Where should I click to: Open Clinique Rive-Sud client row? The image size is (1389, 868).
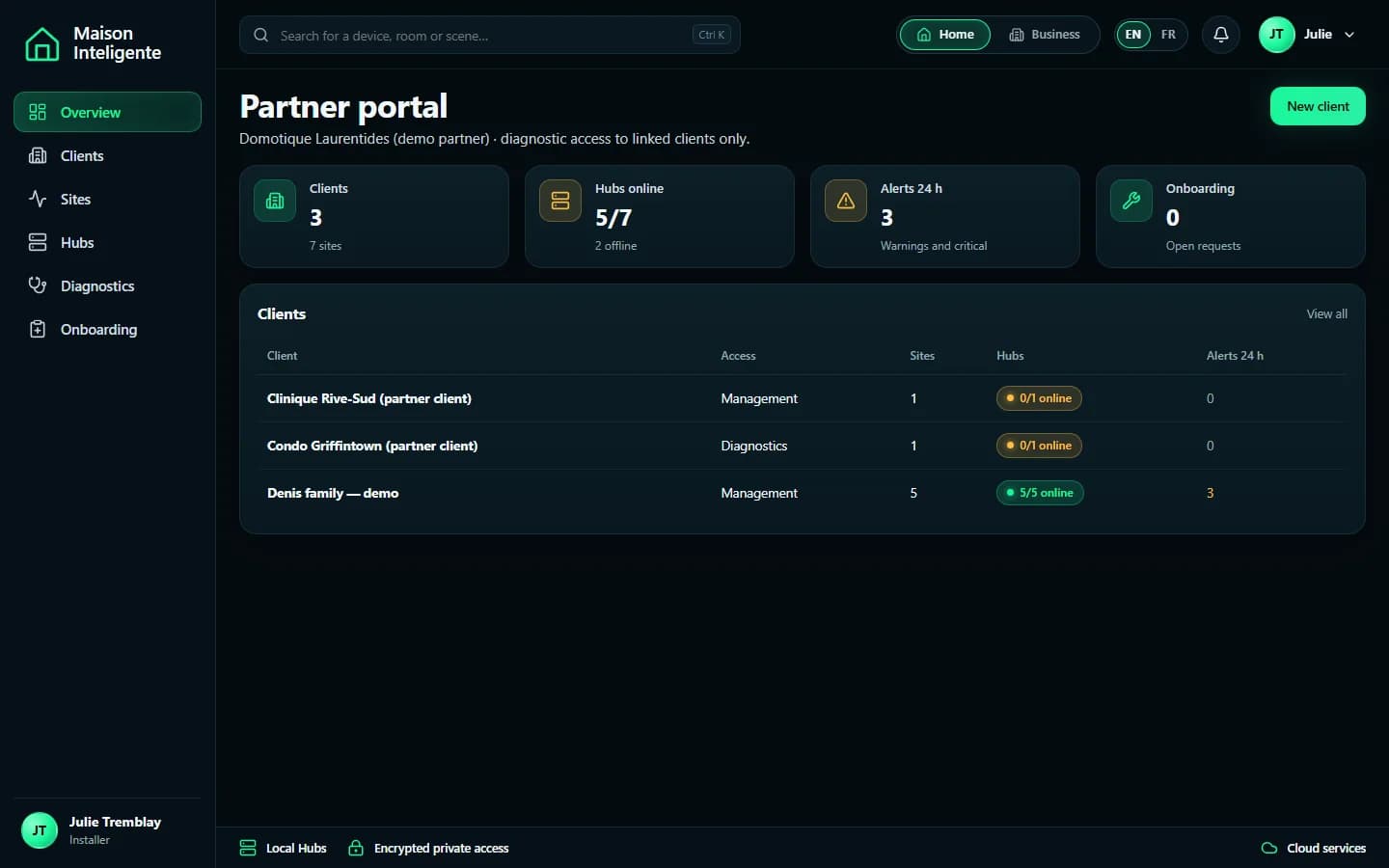click(802, 398)
